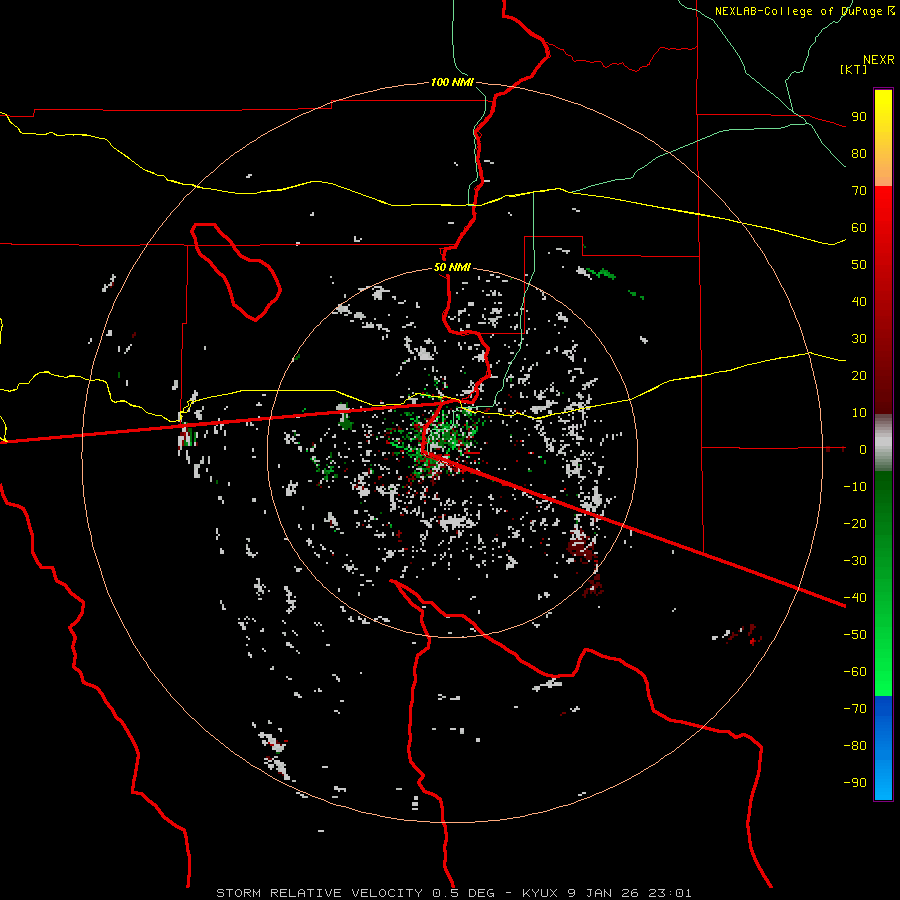Click the -90 value on the velocity scale

coord(855,783)
